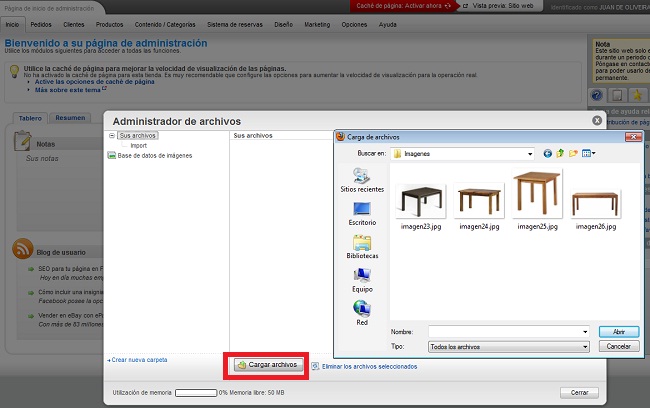Open the Opciones menu
This screenshot has width=650, height=408.
tap(354, 24)
